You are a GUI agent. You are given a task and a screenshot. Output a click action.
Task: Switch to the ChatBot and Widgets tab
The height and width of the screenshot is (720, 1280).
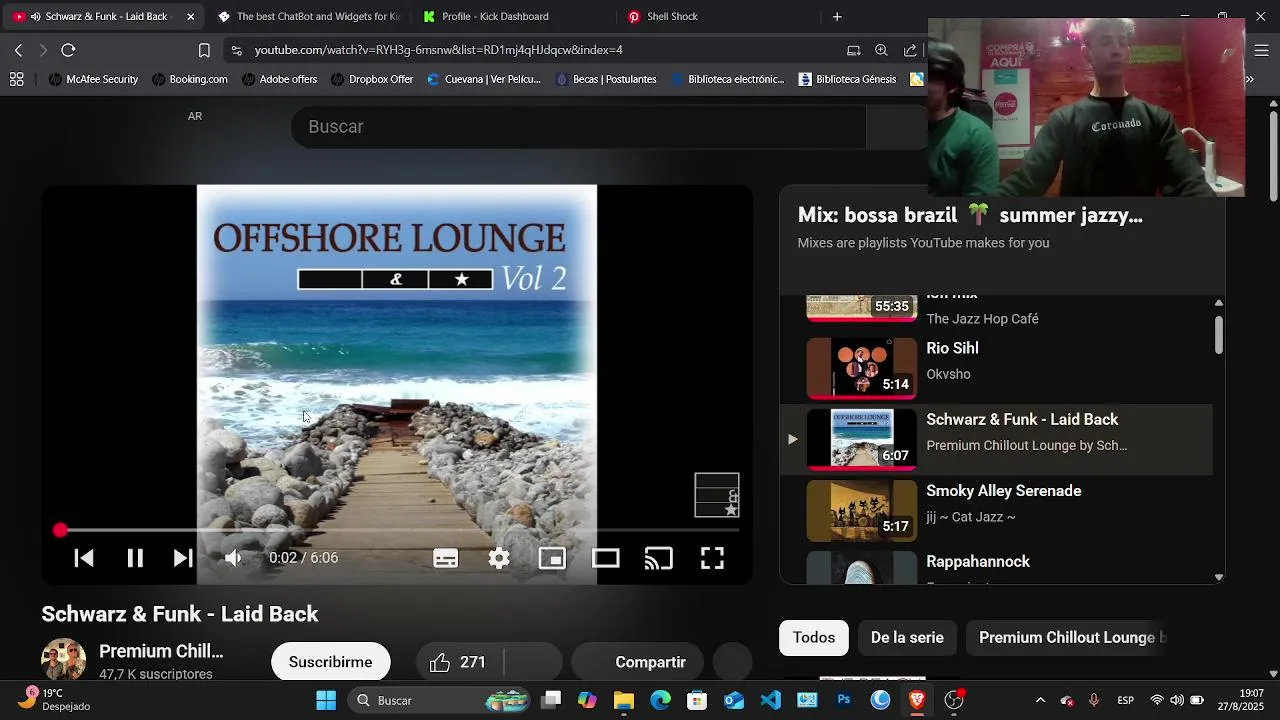click(x=309, y=16)
